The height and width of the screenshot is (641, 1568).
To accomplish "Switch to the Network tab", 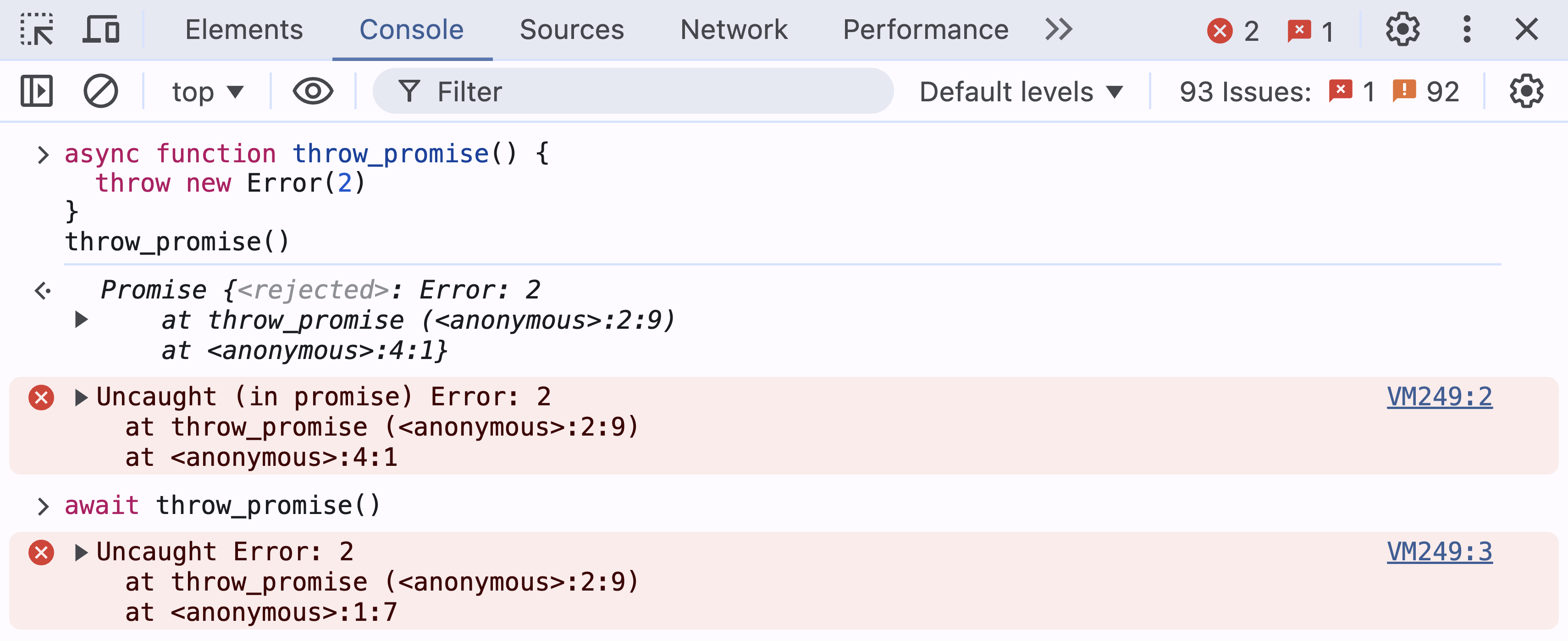I will tap(734, 29).
